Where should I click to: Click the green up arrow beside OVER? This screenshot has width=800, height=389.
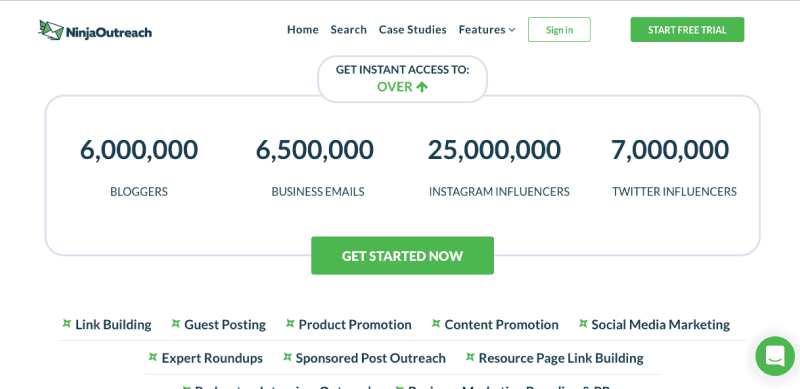(421, 87)
